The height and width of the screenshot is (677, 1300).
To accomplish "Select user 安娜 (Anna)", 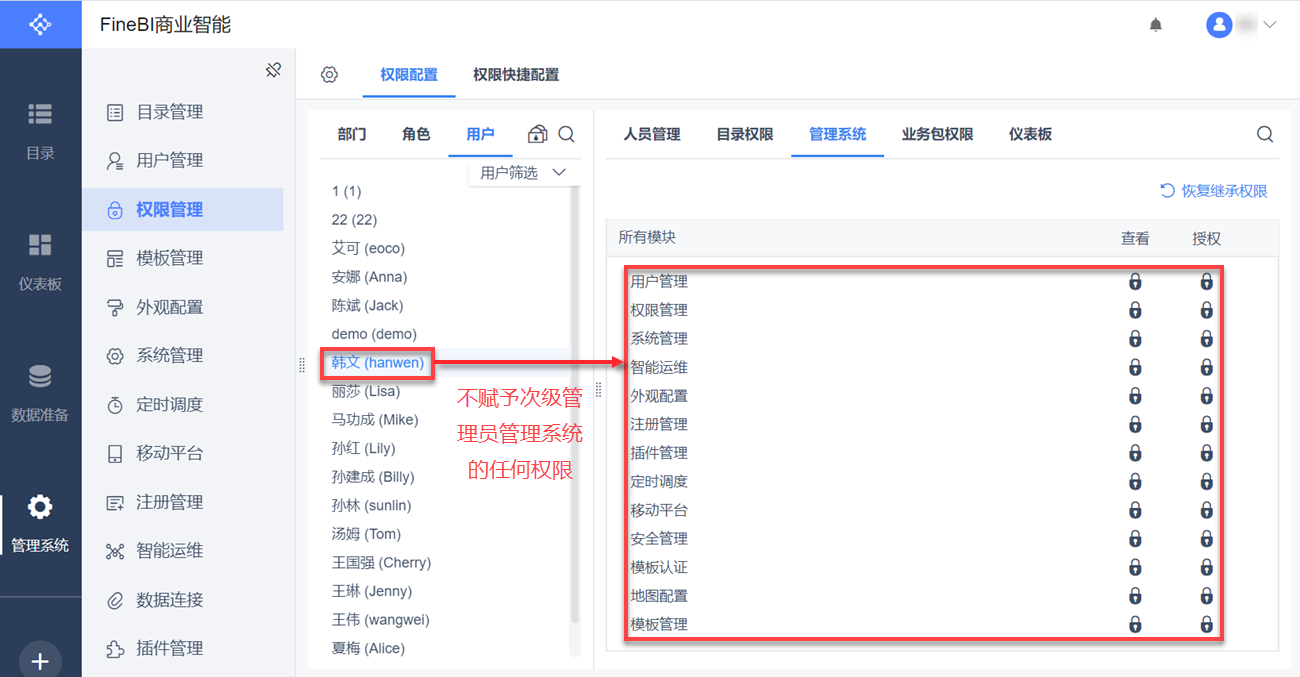I will [x=369, y=277].
